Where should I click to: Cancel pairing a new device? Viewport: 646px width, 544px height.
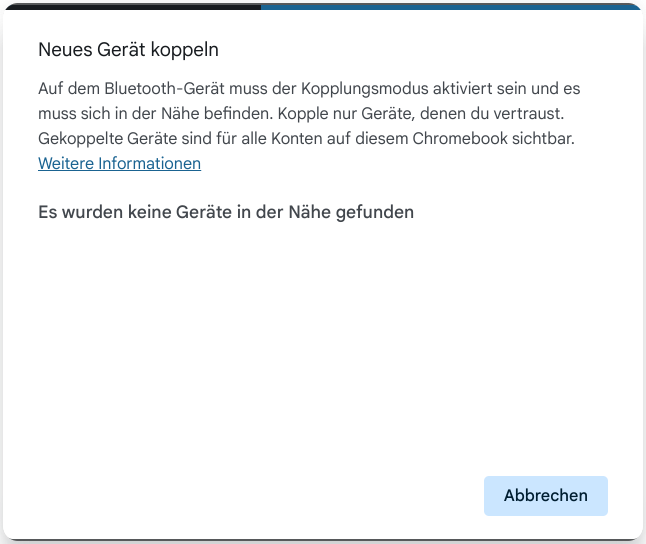tap(545, 496)
